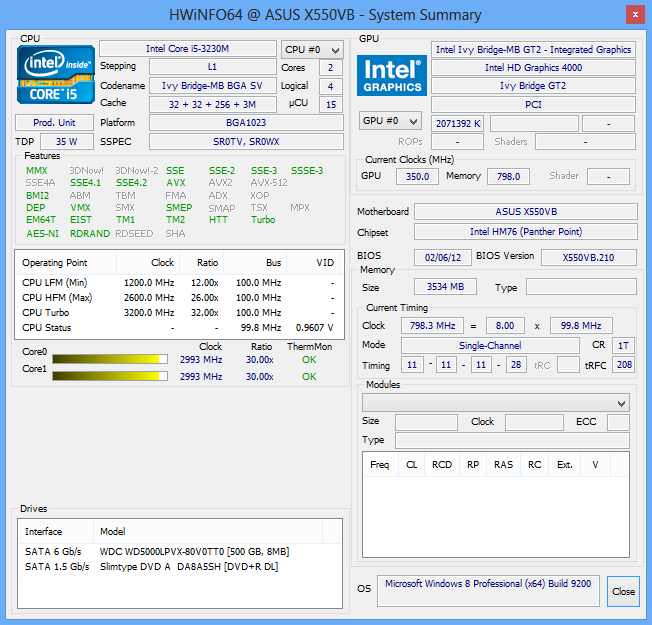This screenshot has height=625, width=652.
Task: Click the Turbo feature label
Action: (263, 220)
